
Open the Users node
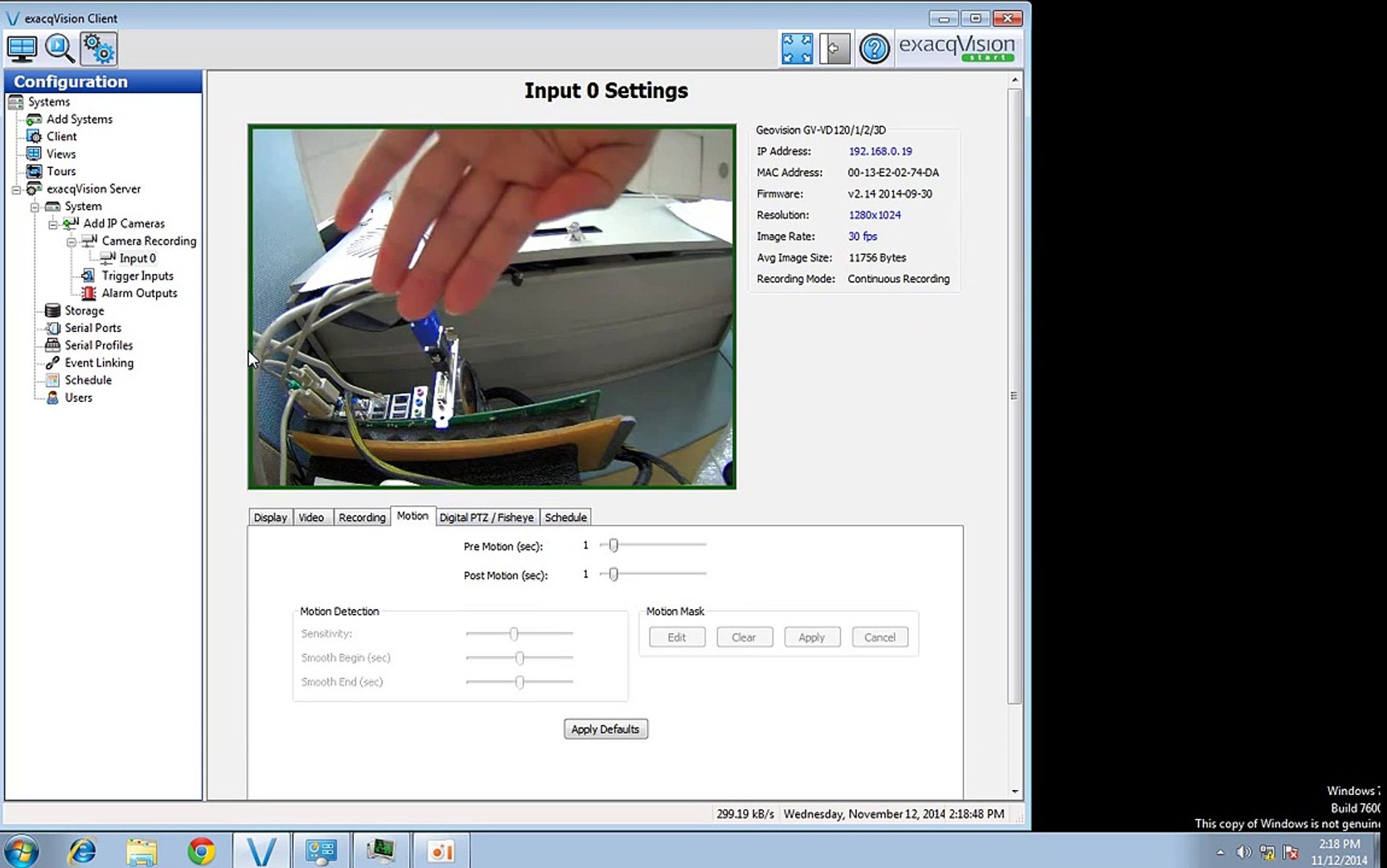[79, 398]
